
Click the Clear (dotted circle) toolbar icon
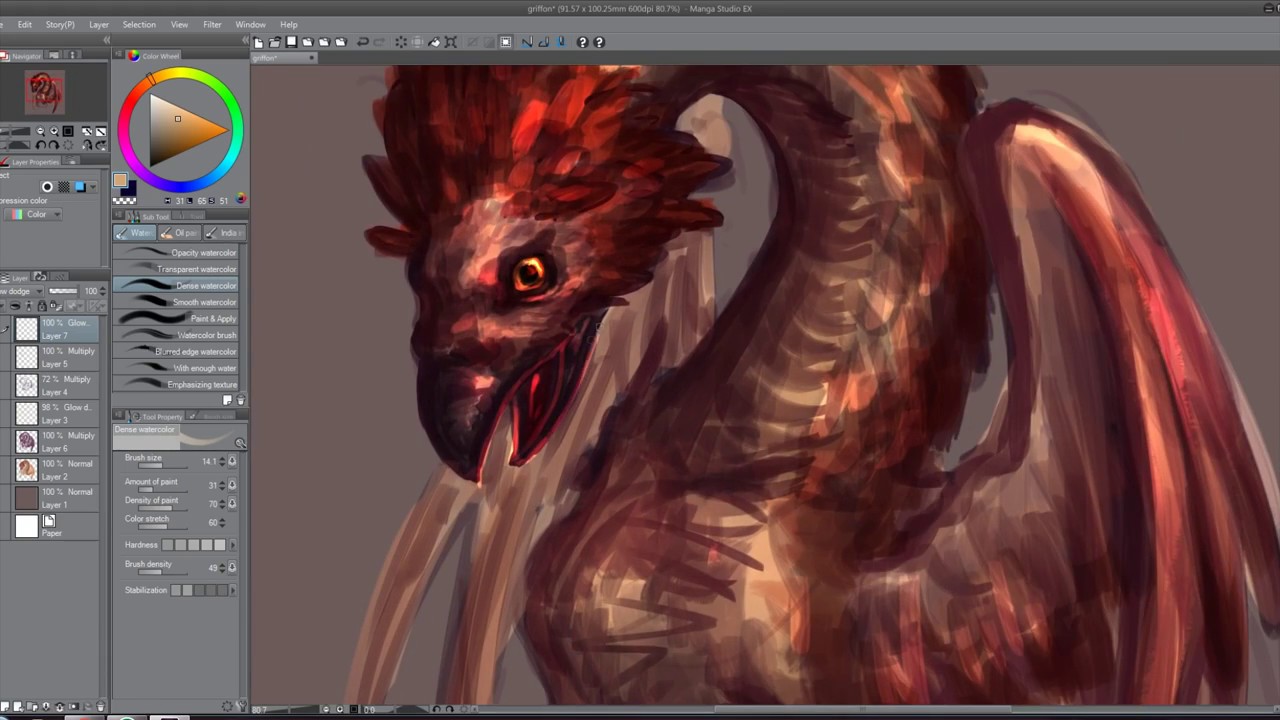click(401, 42)
